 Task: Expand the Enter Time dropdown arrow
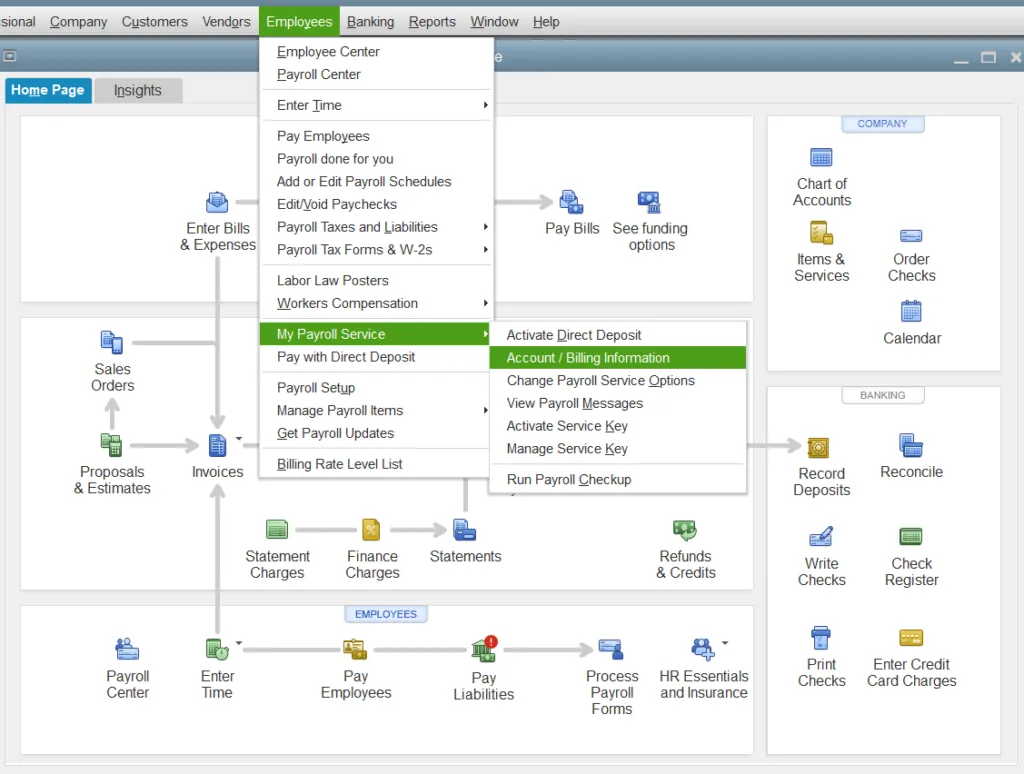[239, 643]
